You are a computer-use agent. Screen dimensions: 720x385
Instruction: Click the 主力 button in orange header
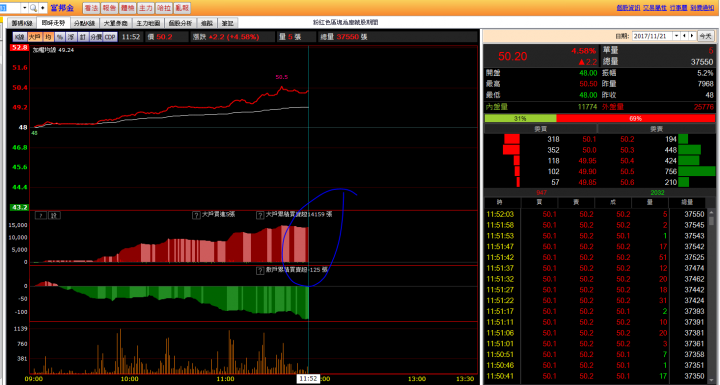click(x=146, y=8)
